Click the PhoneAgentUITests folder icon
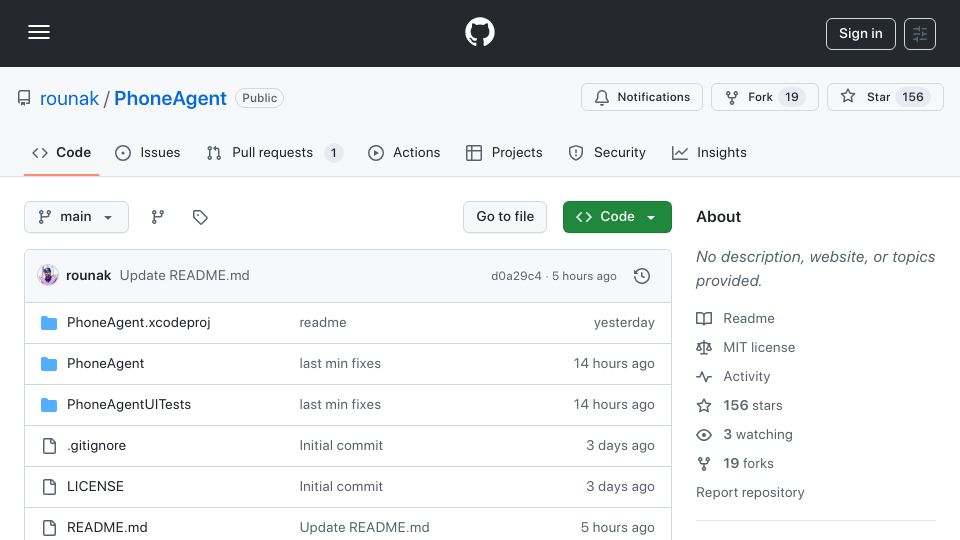 pos(49,405)
